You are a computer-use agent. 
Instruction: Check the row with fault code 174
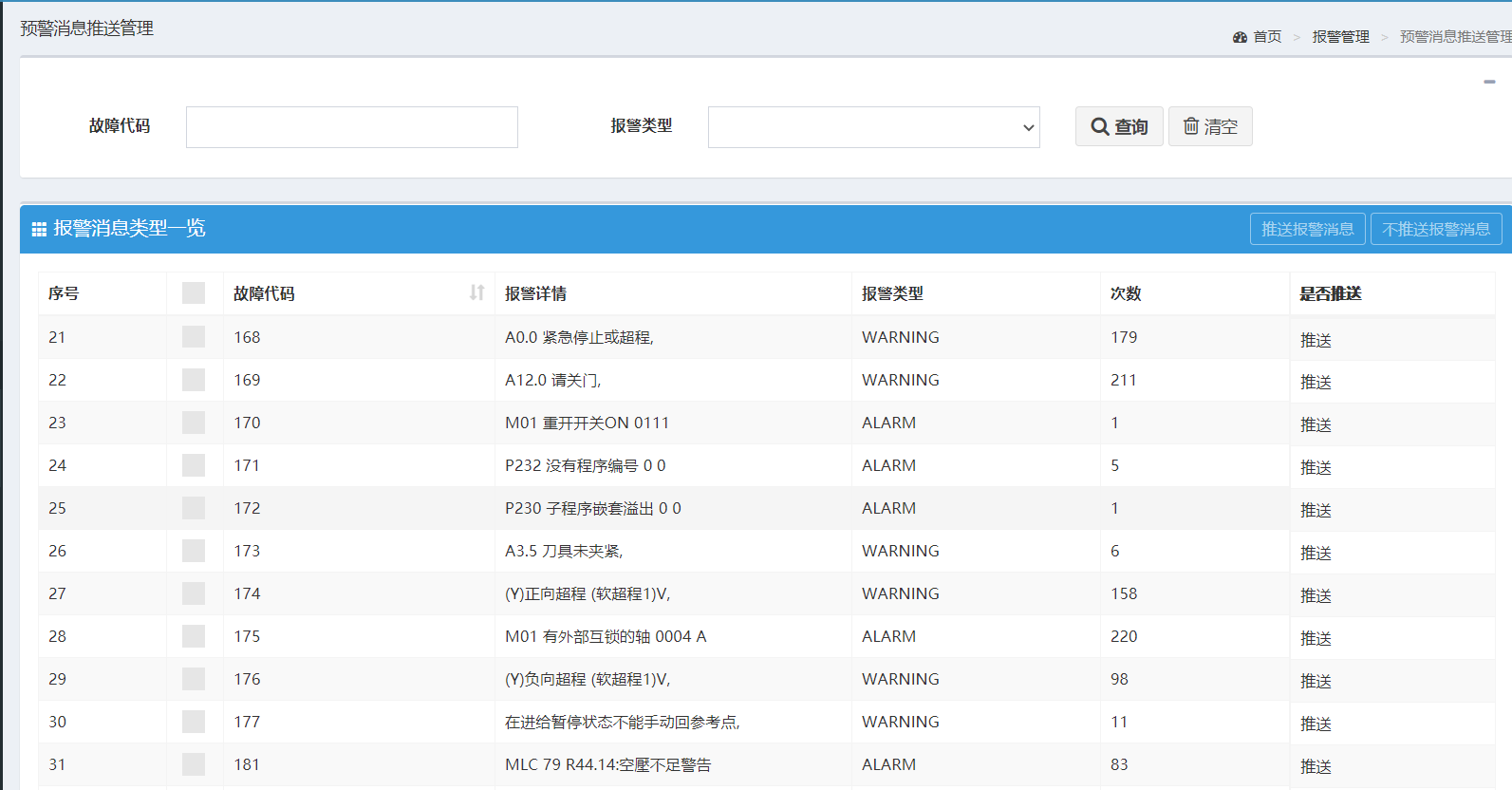point(194,593)
